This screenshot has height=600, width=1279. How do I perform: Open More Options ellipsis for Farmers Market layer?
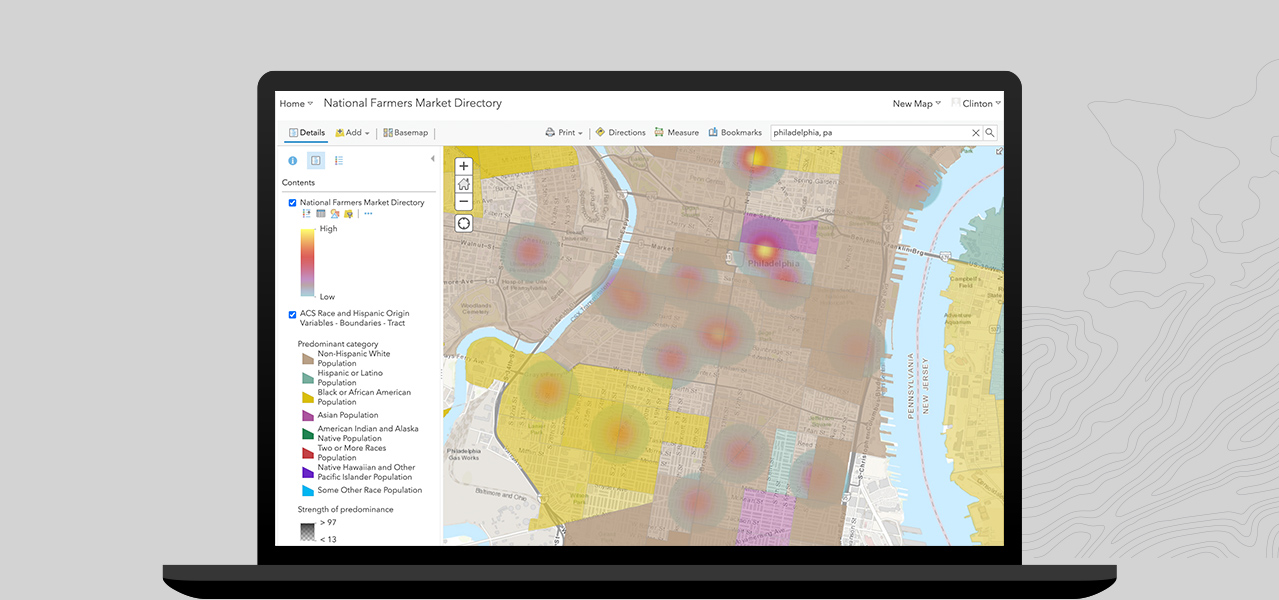pos(368,213)
